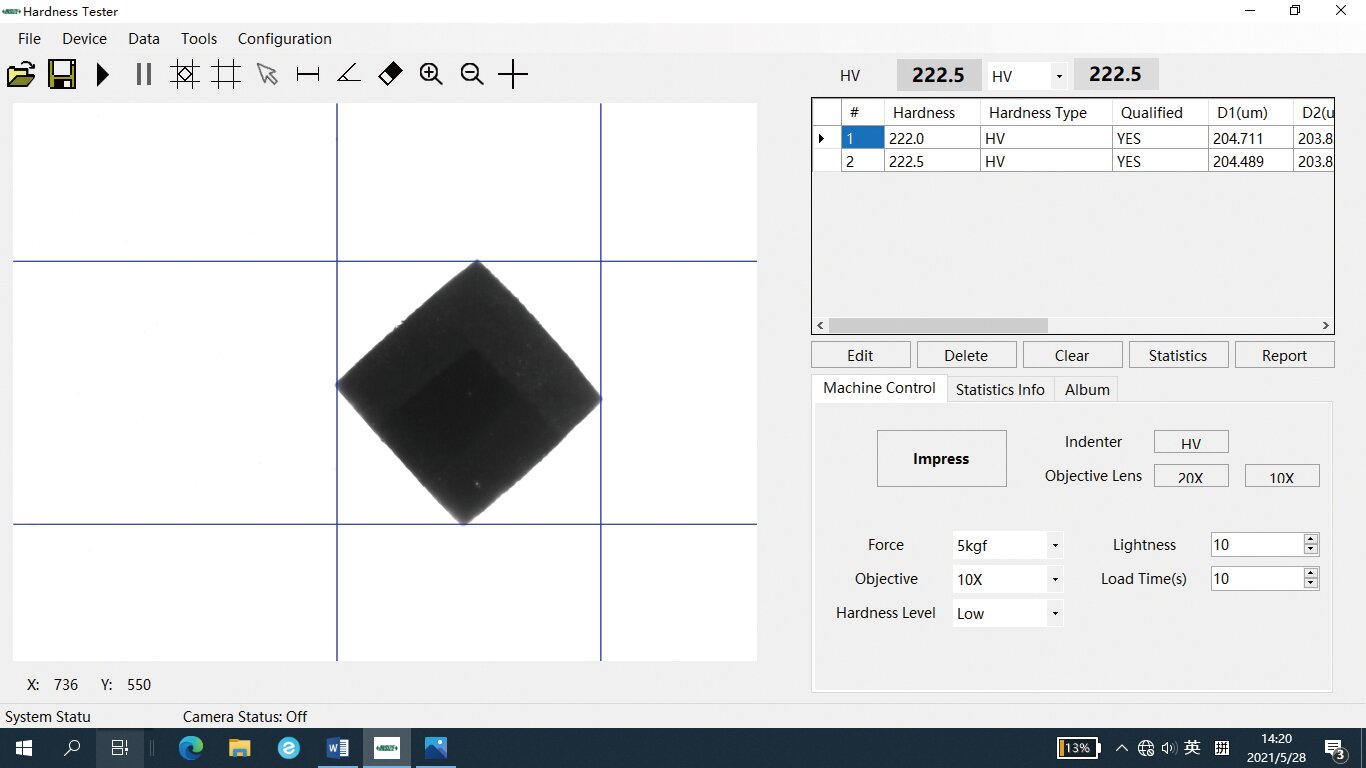
Task: Switch to the 20X objective lens
Action: point(1191,477)
